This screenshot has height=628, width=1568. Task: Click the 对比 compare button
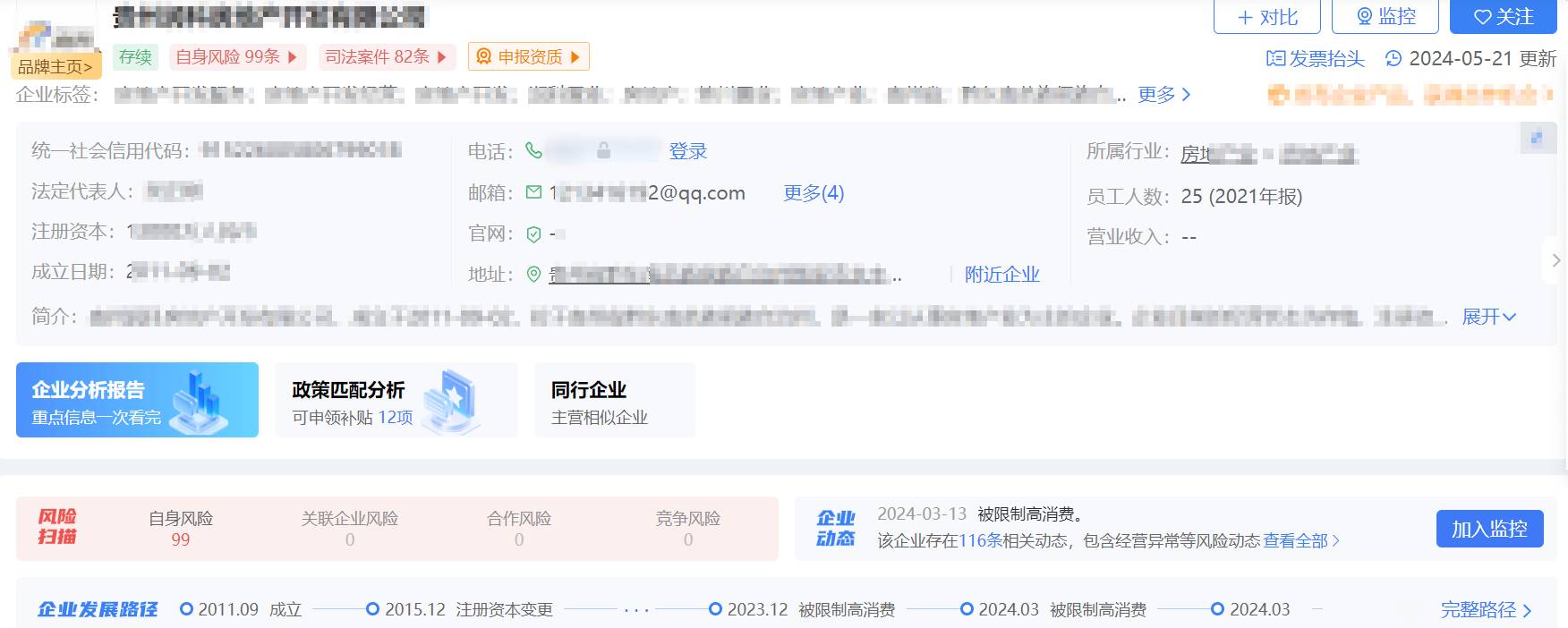[x=1267, y=17]
